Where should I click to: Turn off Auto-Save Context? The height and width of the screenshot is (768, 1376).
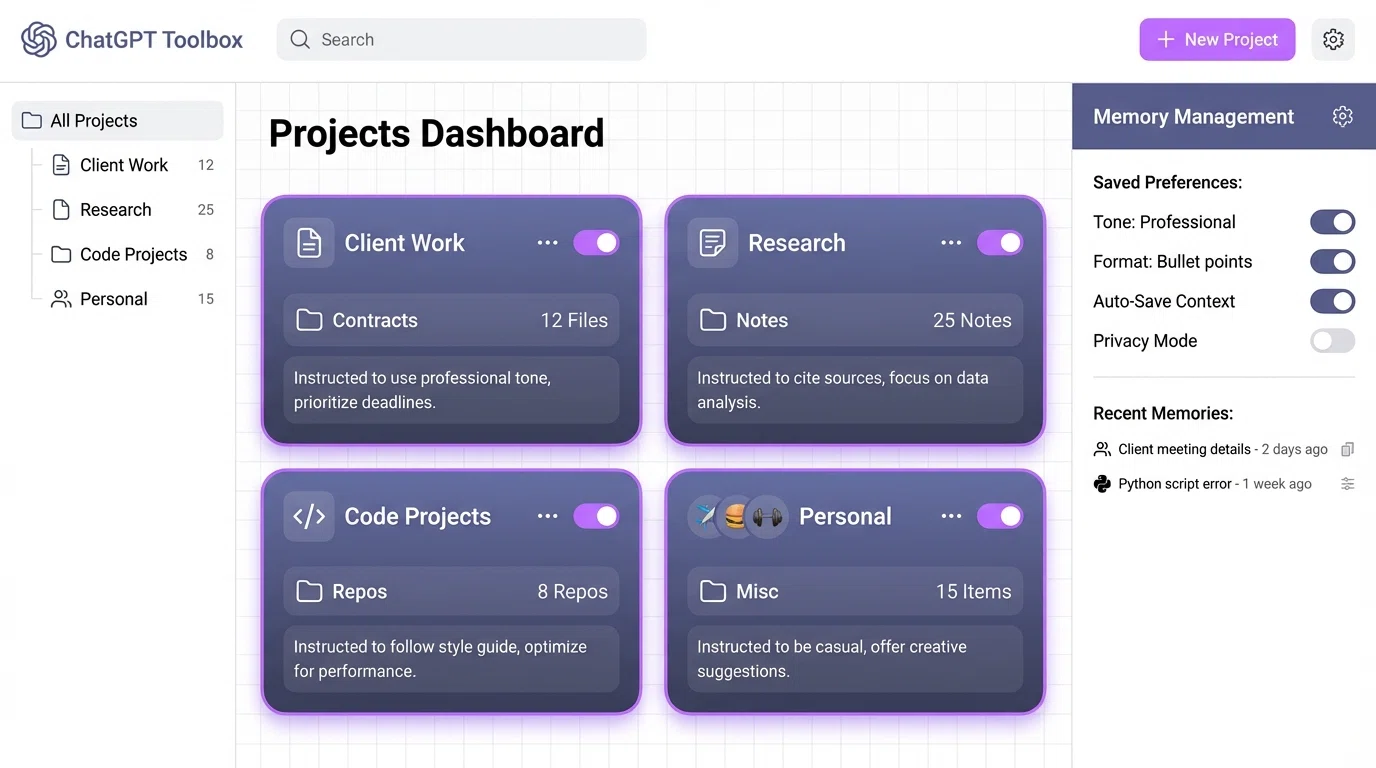click(1332, 301)
